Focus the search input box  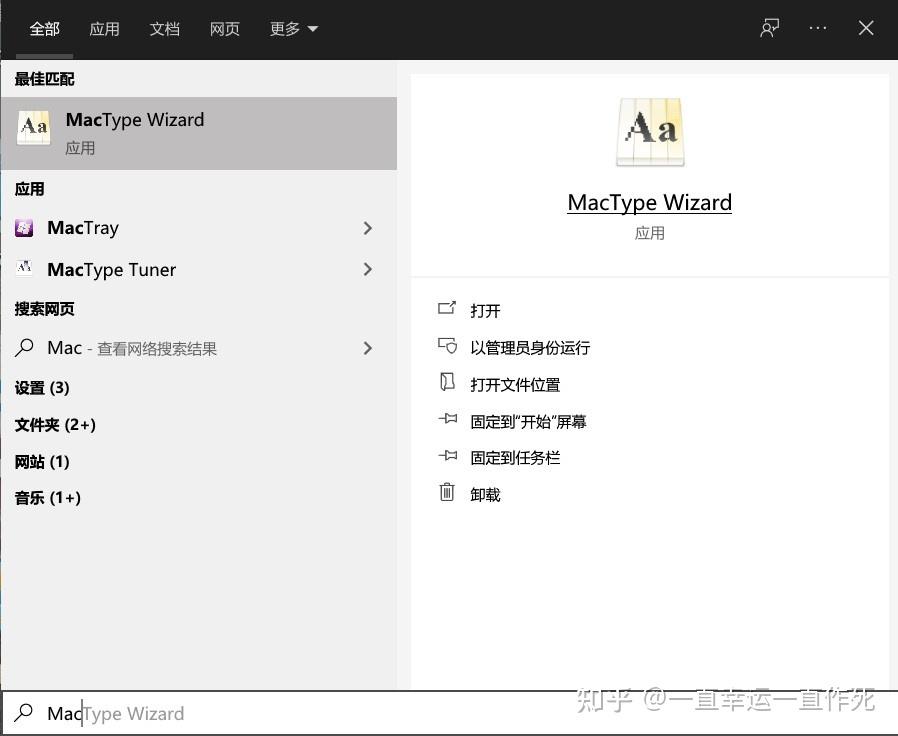coord(449,713)
